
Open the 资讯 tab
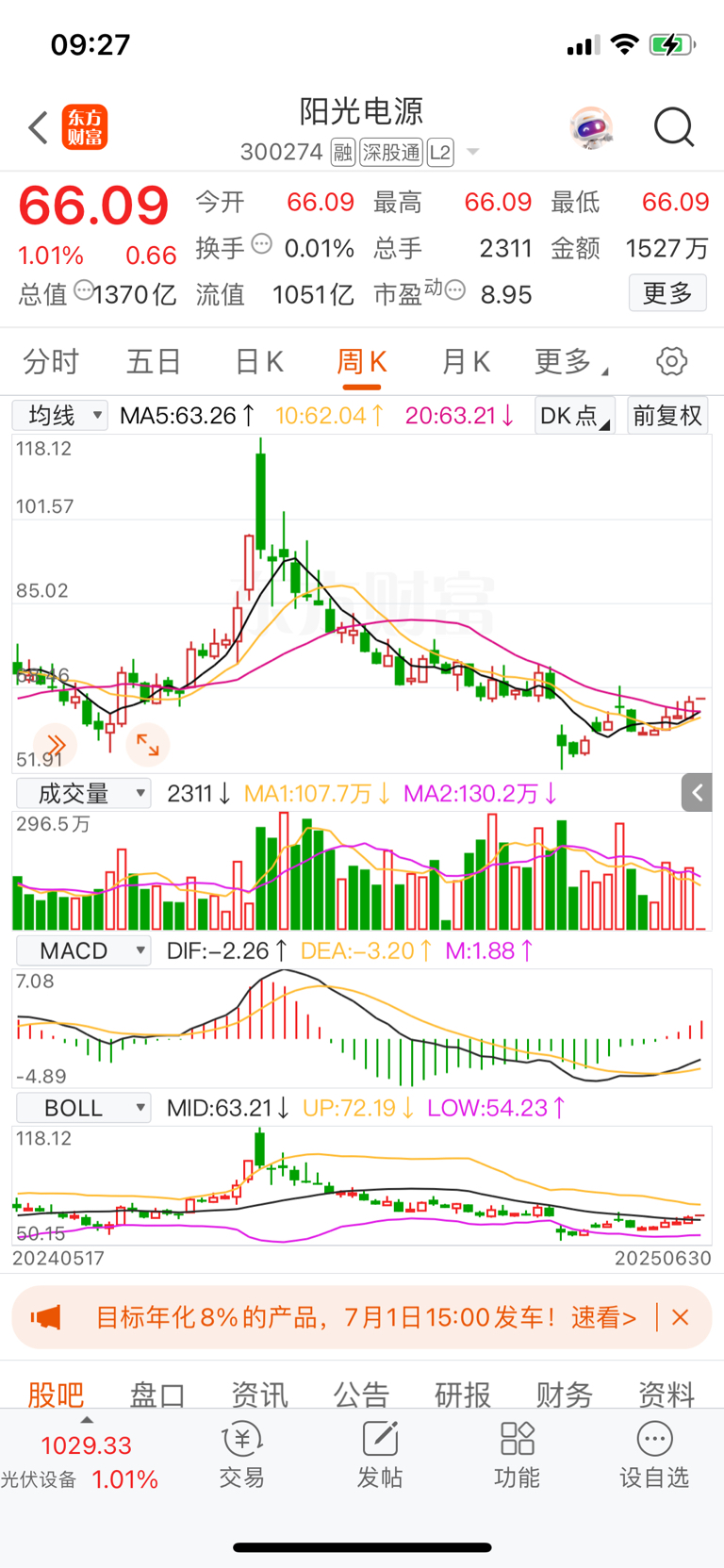click(x=259, y=1394)
